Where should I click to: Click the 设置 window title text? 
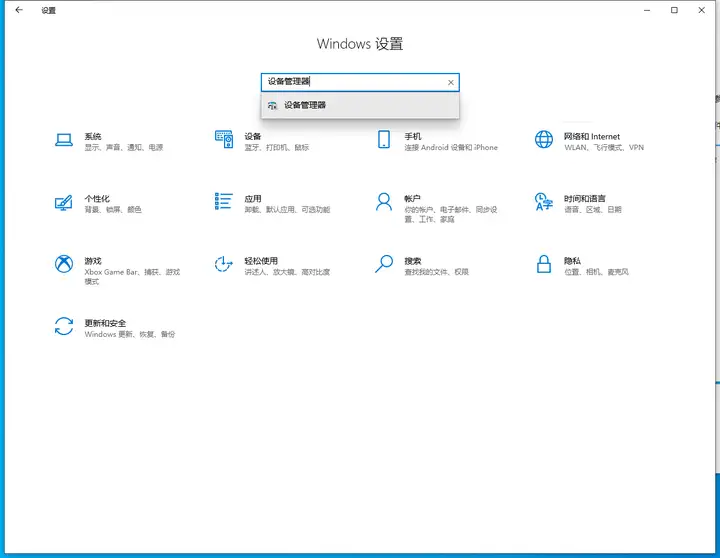48,10
